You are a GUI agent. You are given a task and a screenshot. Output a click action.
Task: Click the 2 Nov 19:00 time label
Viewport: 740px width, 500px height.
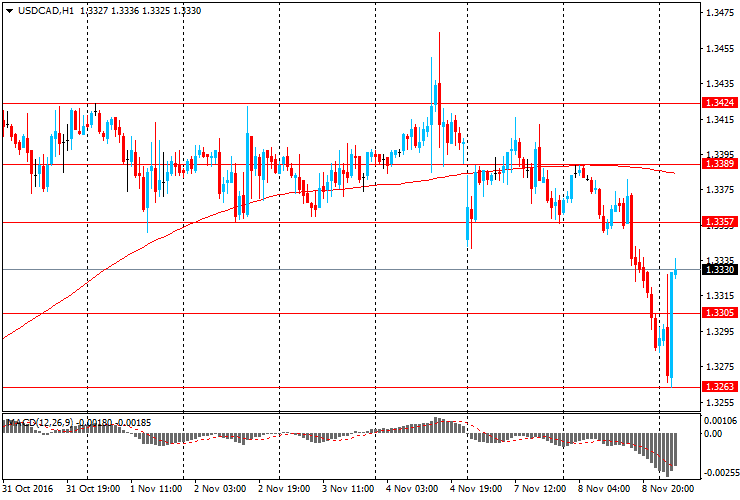tap(284, 490)
